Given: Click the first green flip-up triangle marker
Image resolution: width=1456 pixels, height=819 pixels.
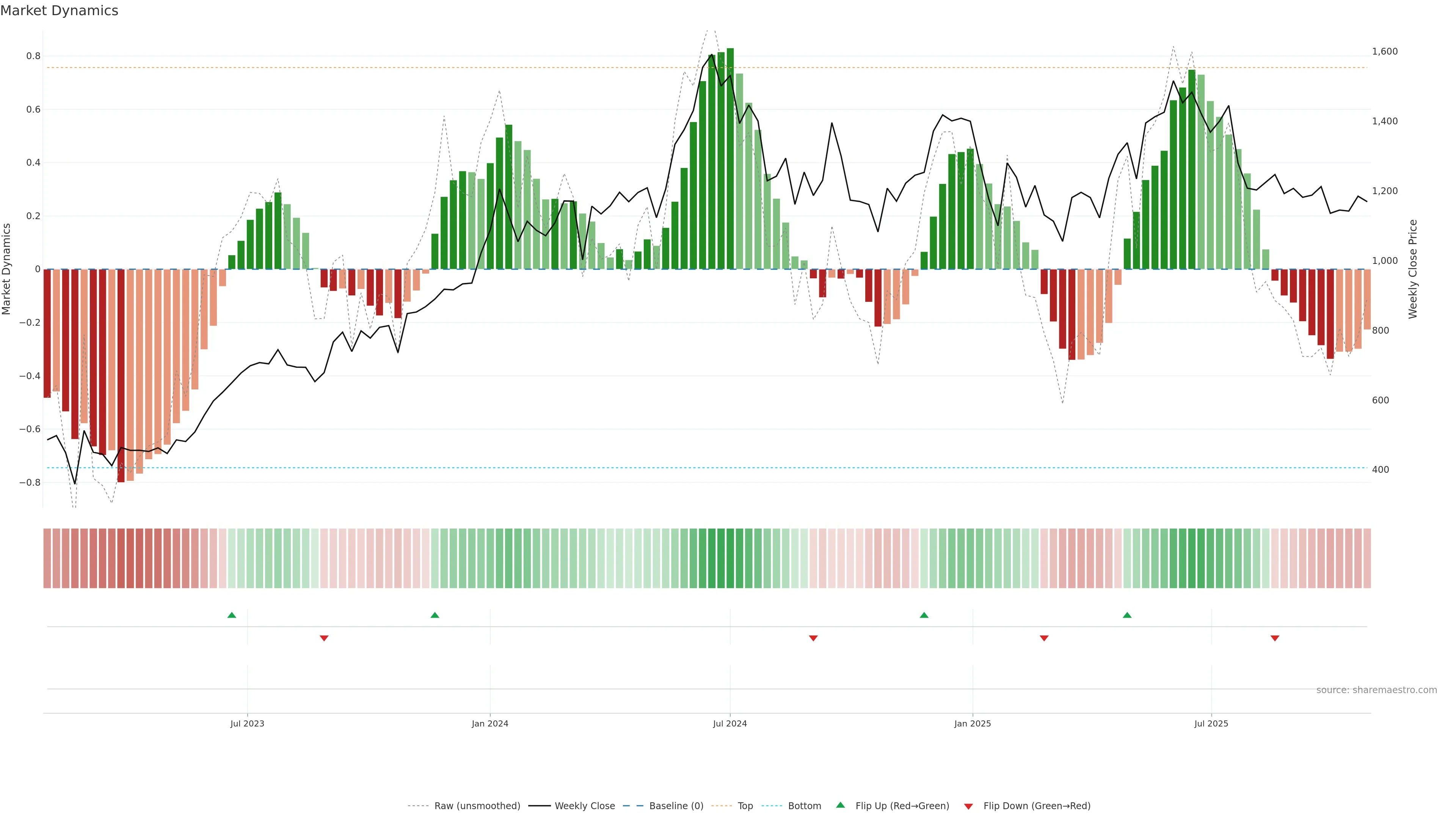Looking at the screenshot, I should click(232, 615).
